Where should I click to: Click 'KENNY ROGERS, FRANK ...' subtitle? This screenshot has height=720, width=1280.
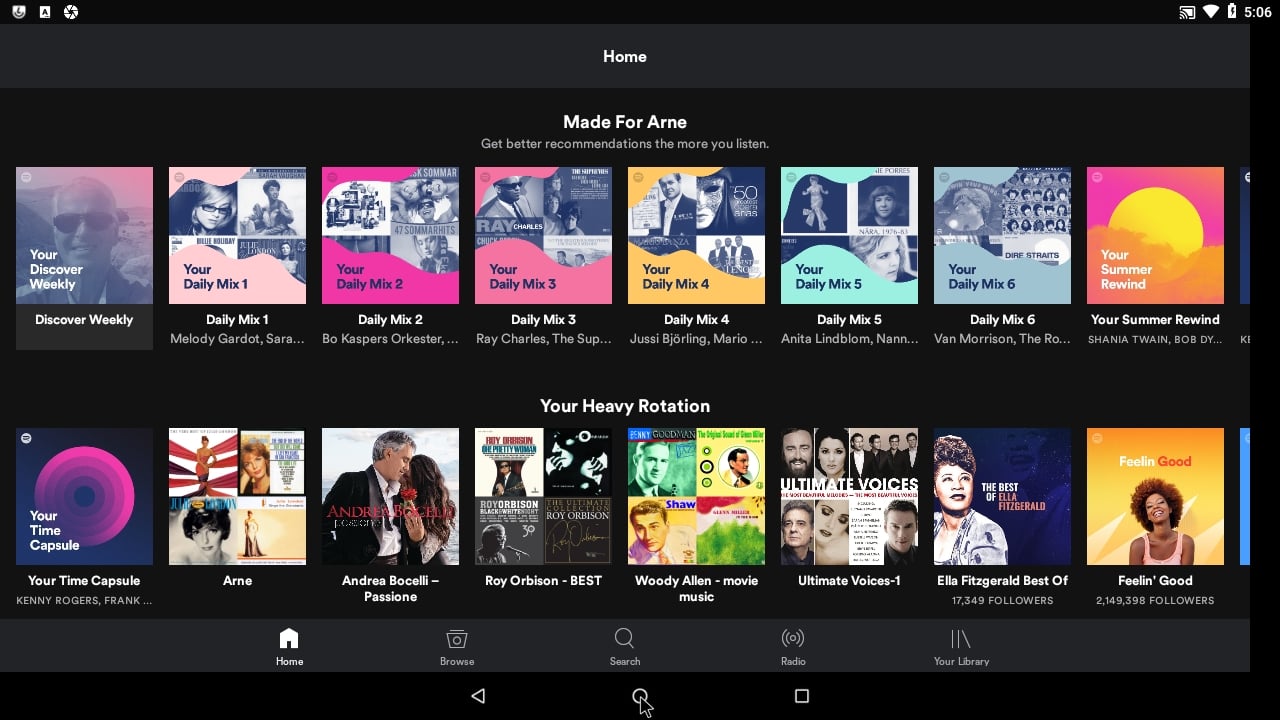(x=84, y=601)
